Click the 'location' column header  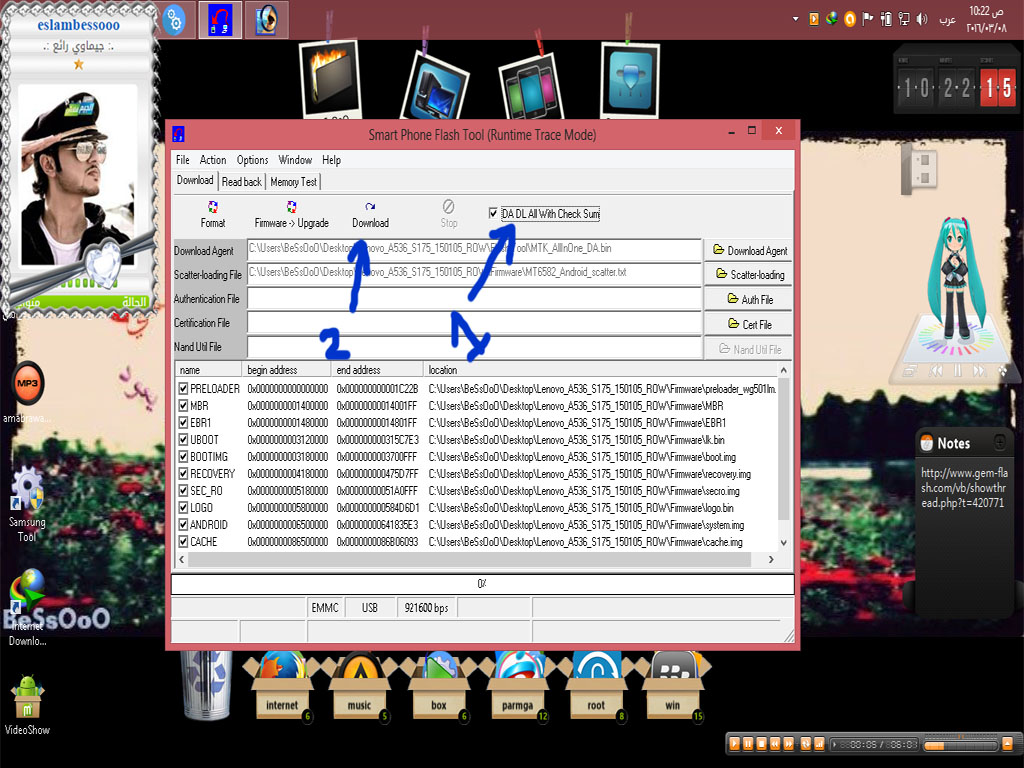[601, 370]
